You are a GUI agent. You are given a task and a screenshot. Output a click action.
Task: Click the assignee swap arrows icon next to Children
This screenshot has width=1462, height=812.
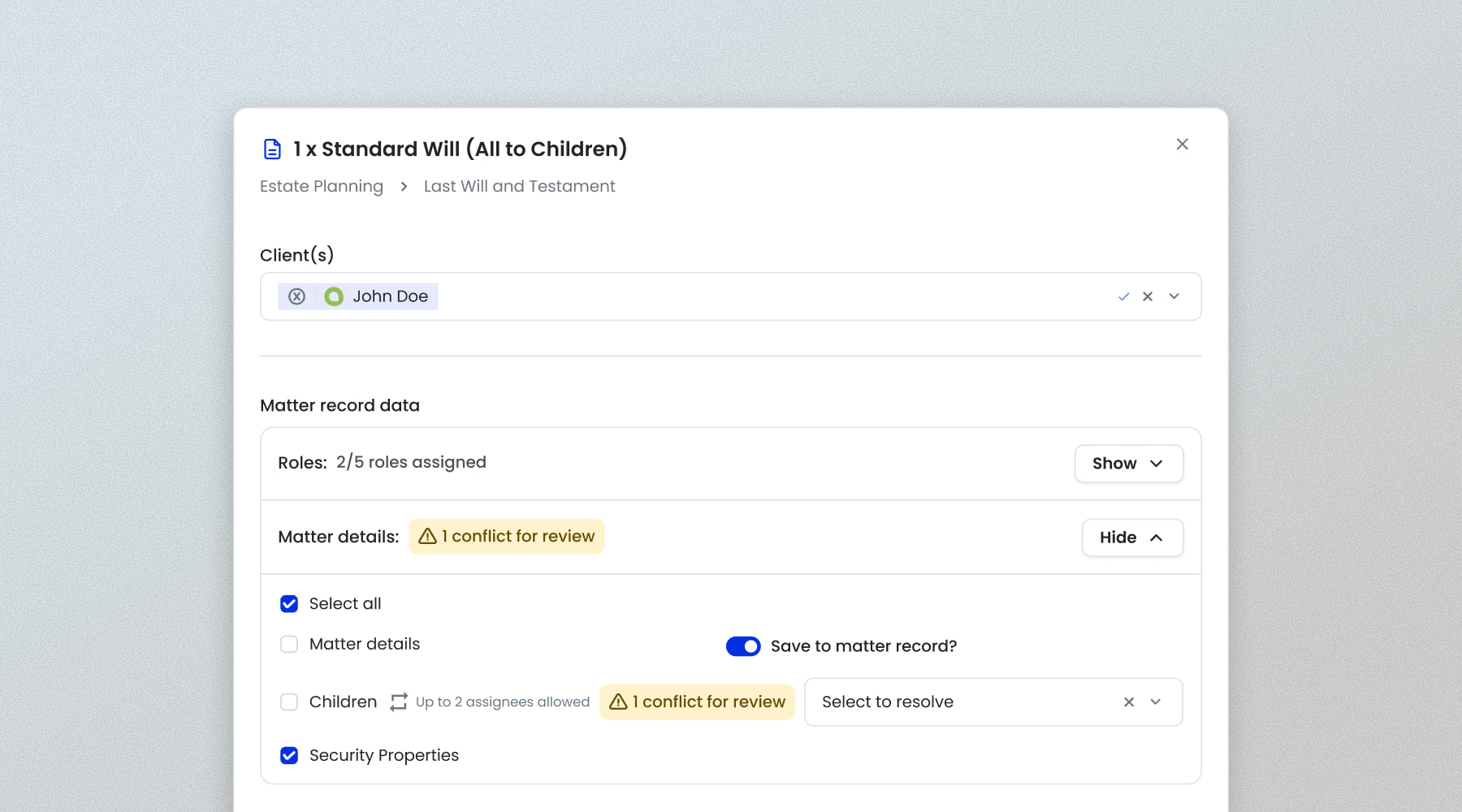pos(398,702)
